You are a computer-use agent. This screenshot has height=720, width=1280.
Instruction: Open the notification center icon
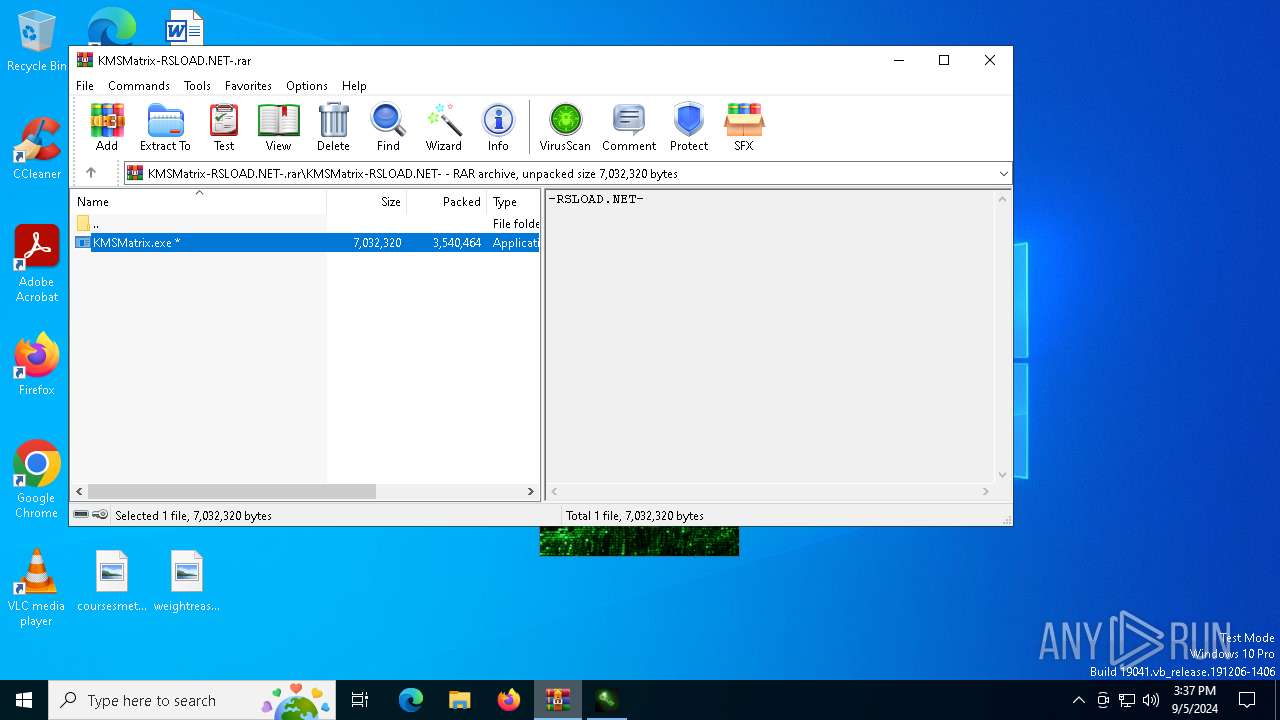(1247, 700)
